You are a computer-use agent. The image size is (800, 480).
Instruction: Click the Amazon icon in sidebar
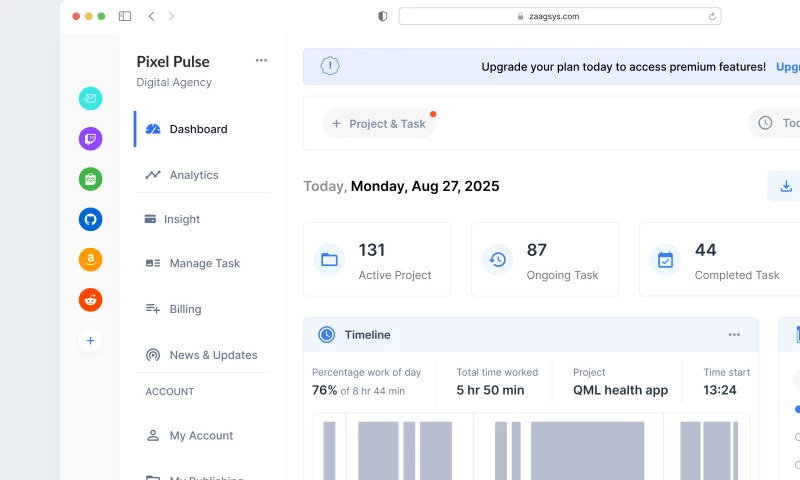[90, 260]
